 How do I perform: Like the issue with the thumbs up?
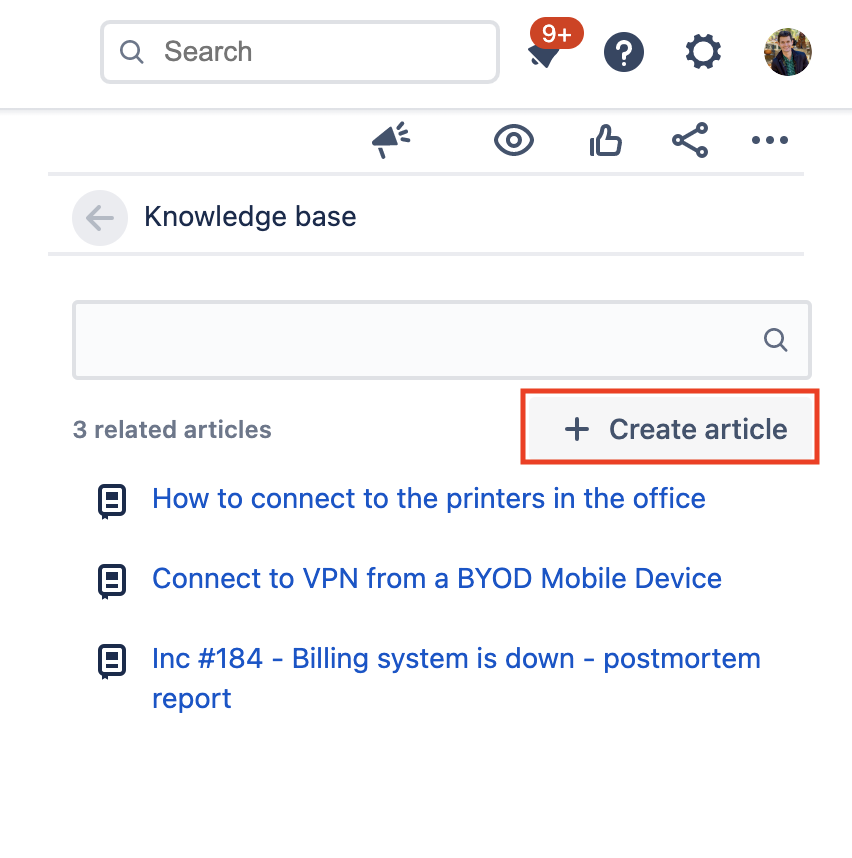(x=605, y=140)
